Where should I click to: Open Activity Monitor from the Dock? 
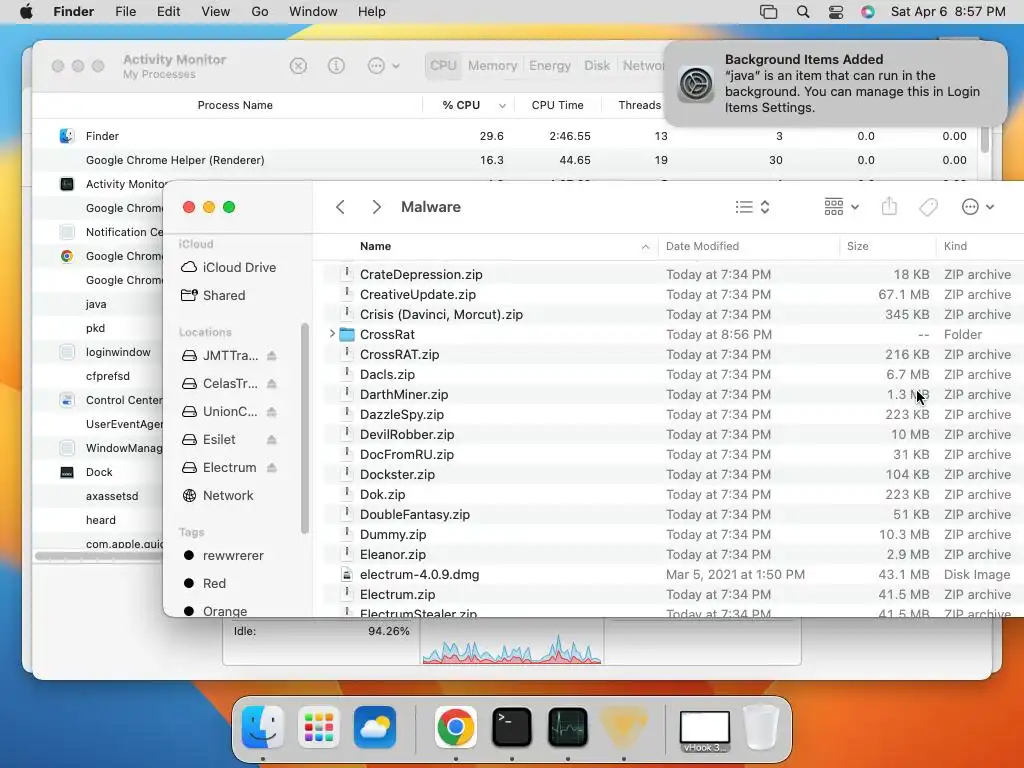pyautogui.click(x=568, y=727)
